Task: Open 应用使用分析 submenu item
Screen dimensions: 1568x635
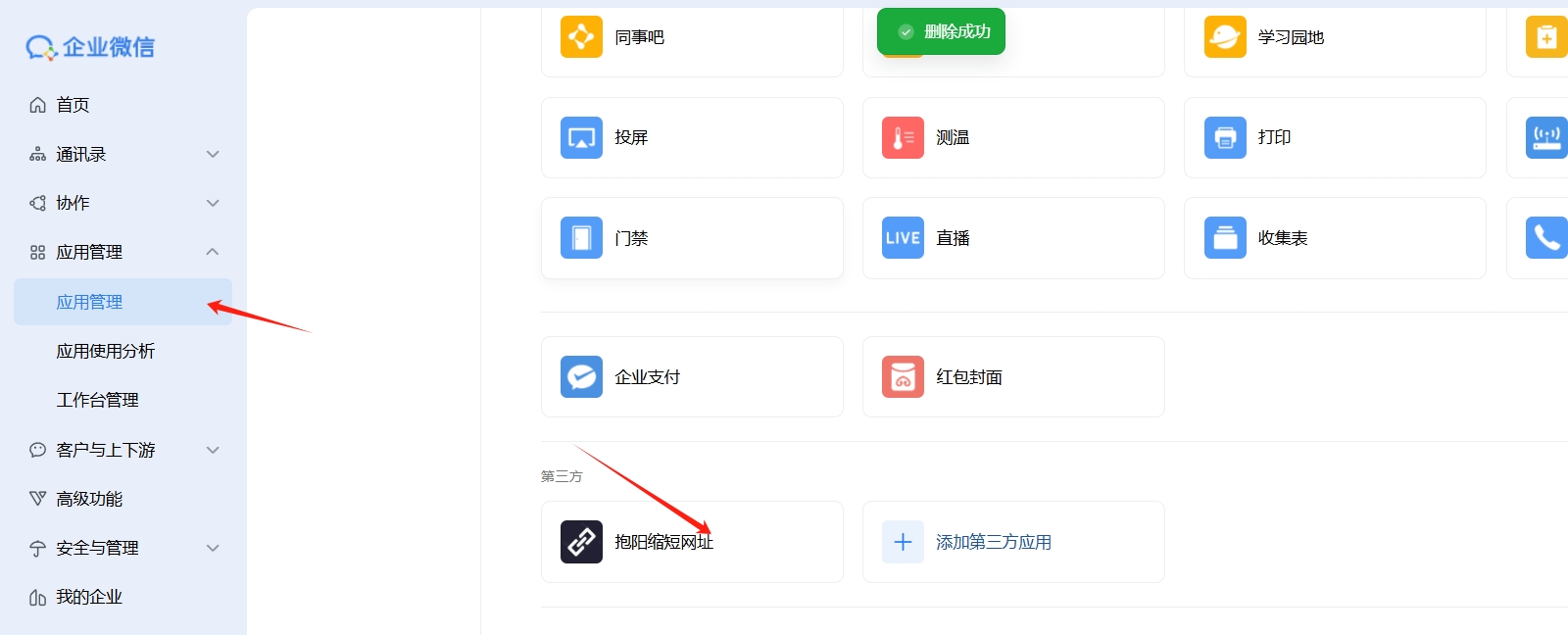Action: (x=105, y=351)
